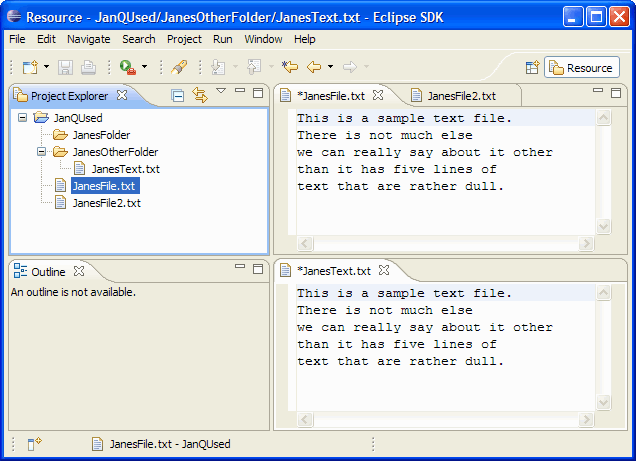Click the New wizard toolbar icon

[x=30, y=67]
